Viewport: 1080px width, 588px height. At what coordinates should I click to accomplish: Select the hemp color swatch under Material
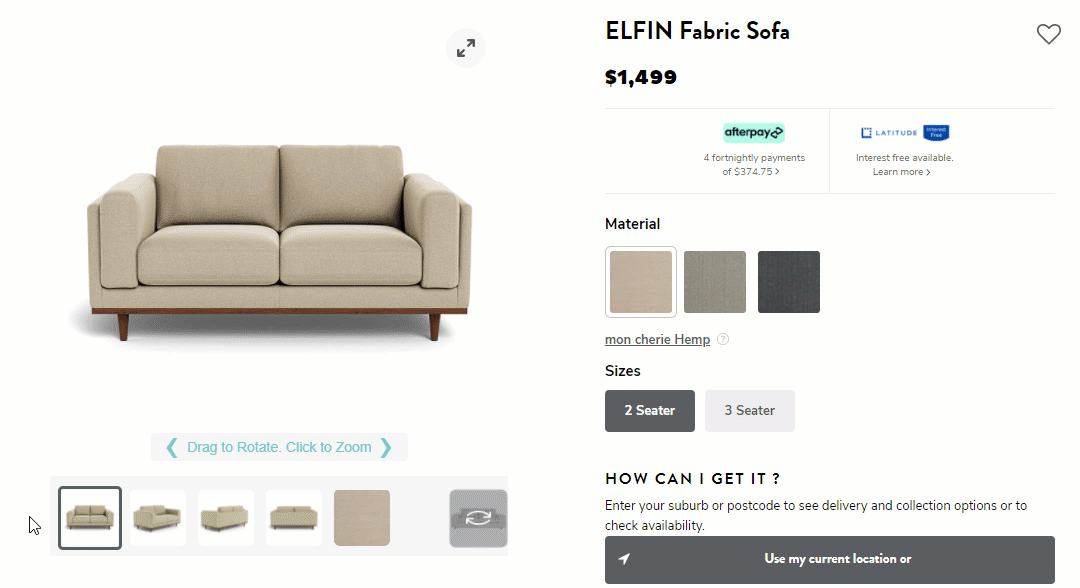[640, 281]
